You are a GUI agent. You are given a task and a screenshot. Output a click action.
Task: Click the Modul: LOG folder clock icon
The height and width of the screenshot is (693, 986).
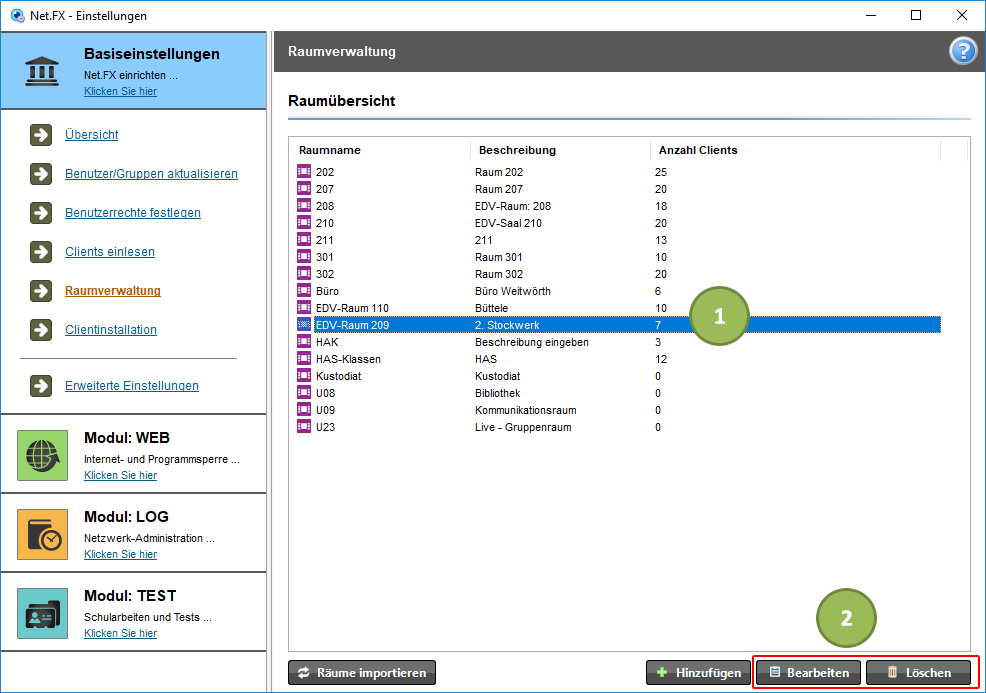[42, 535]
